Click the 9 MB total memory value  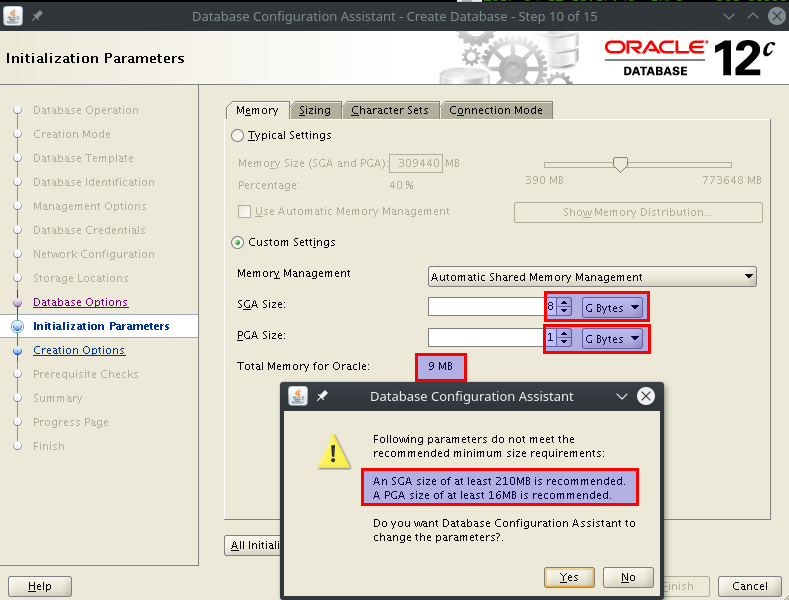[x=441, y=366]
